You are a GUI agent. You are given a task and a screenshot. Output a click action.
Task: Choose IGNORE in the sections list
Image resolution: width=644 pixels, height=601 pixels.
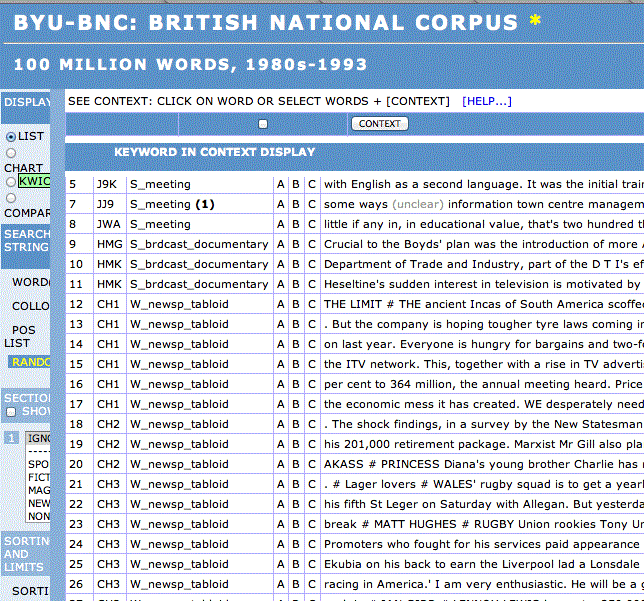click(38, 439)
